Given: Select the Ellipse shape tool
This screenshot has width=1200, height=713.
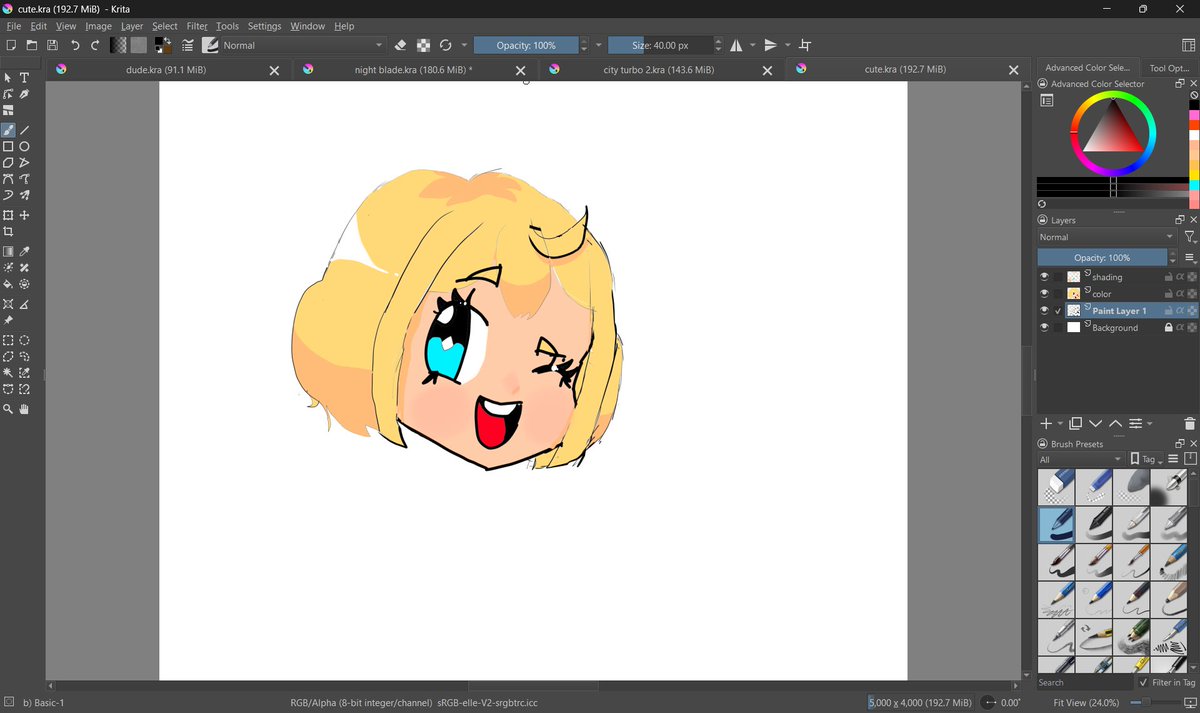Looking at the screenshot, I should pyautogui.click(x=25, y=147).
